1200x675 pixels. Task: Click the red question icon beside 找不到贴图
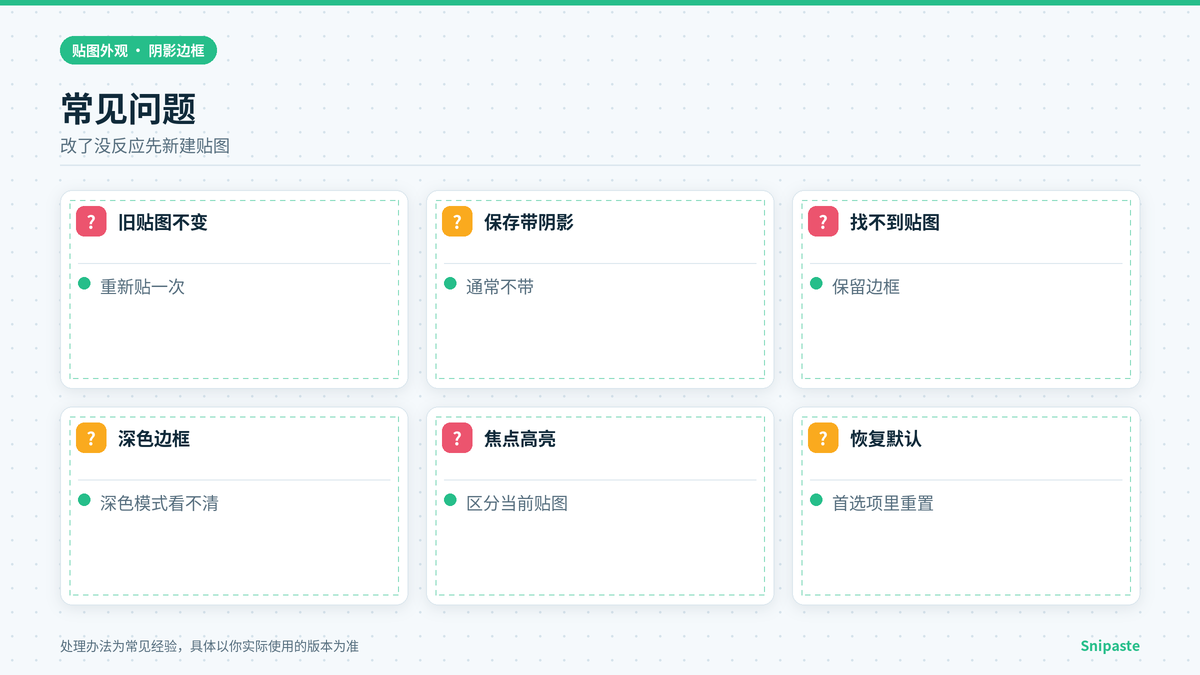[x=823, y=222]
